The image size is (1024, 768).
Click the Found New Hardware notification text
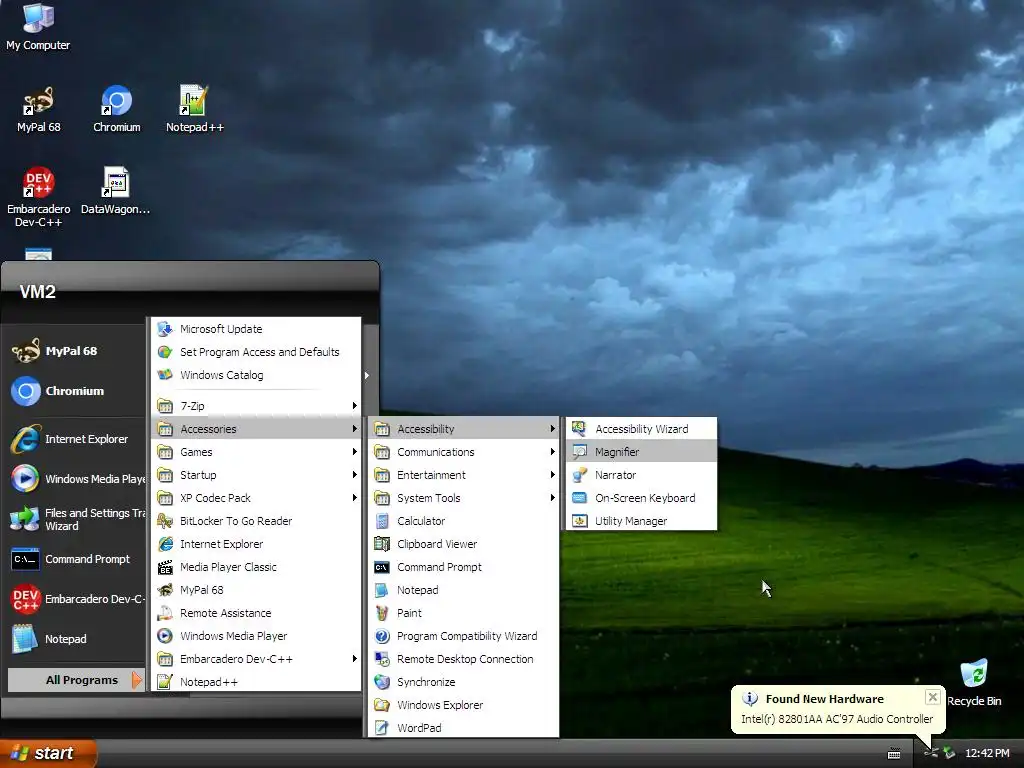(x=824, y=699)
